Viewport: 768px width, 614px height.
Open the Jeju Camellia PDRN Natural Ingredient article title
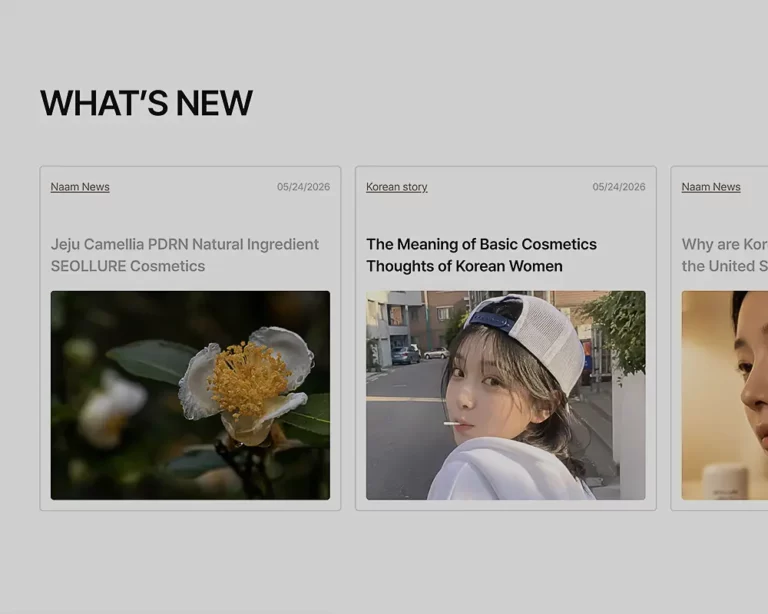click(x=185, y=255)
